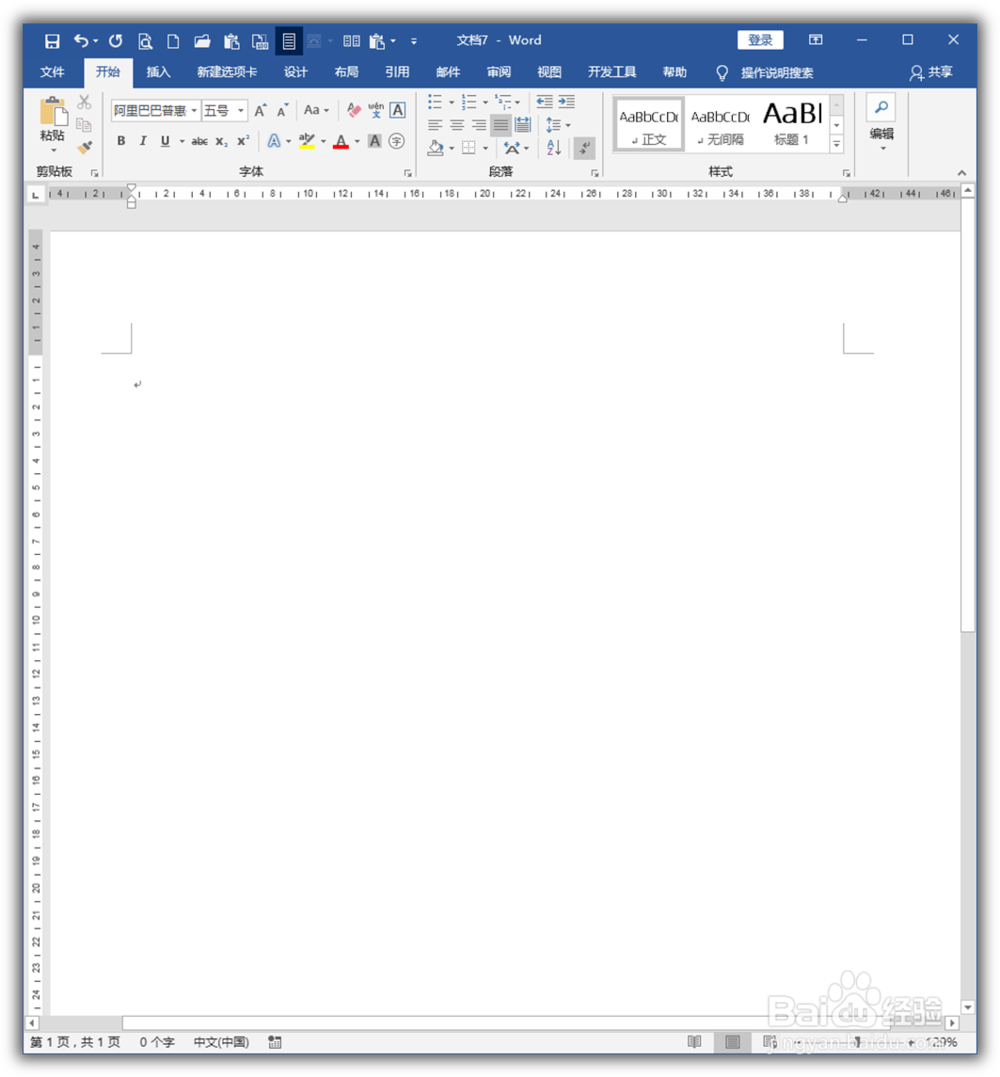Open the font size dropdown showing 五号
Image resolution: width=1000 pixels, height=1077 pixels.
coord(241,111)
